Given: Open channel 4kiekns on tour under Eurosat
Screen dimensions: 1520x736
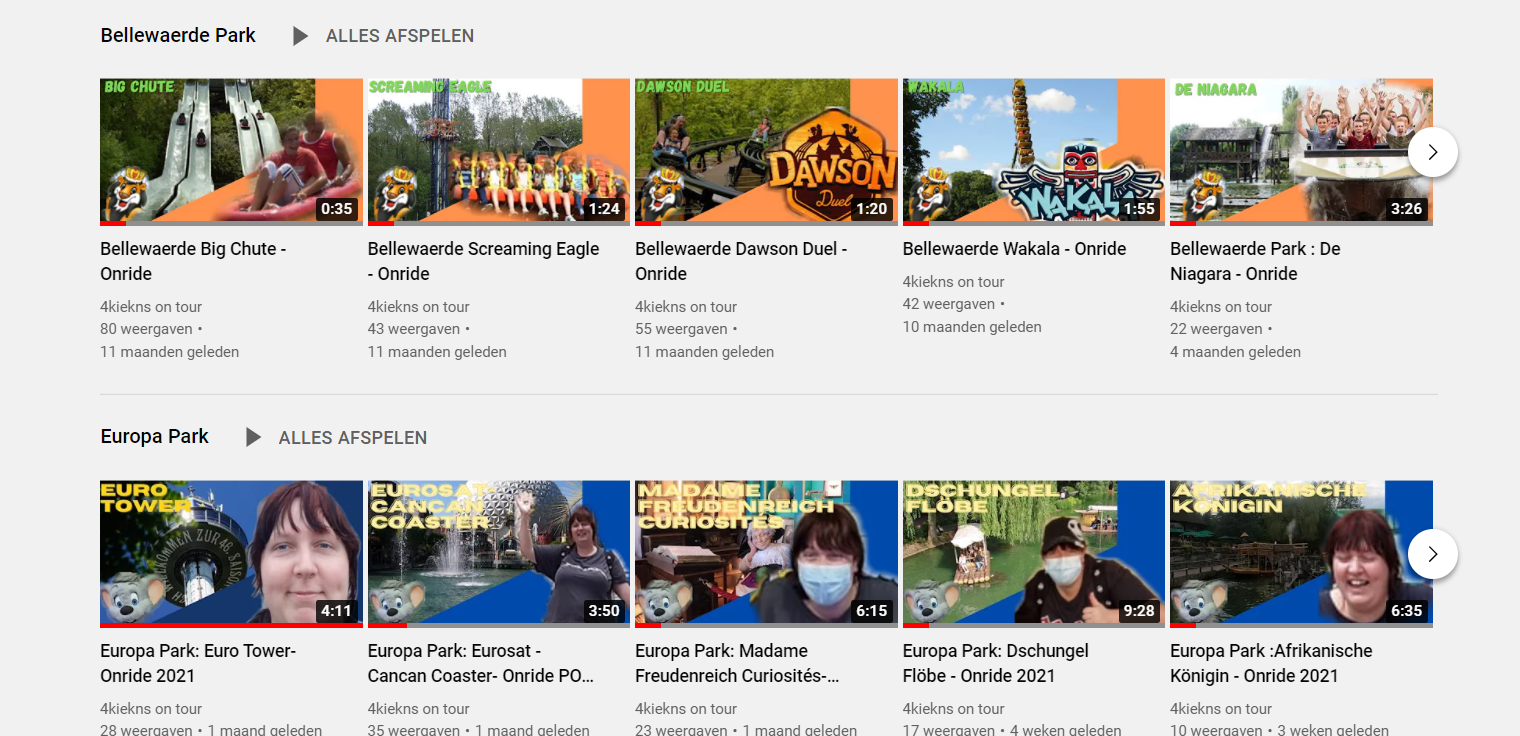Looking at the screenshot, I should point(419,709).
